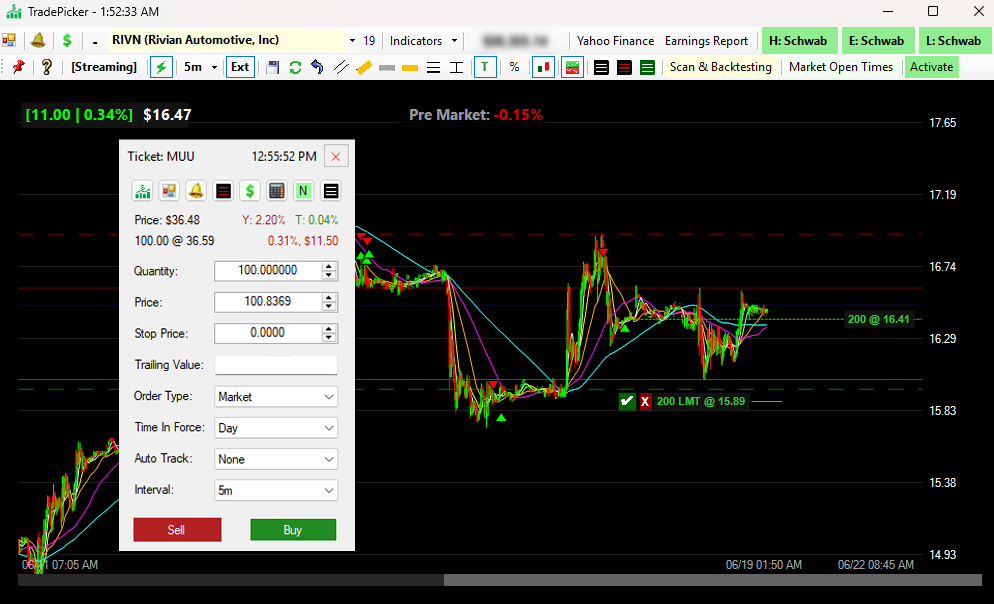
Task: Open the RIVN symbol dropdown arrow
Action: tap(352, 41)
